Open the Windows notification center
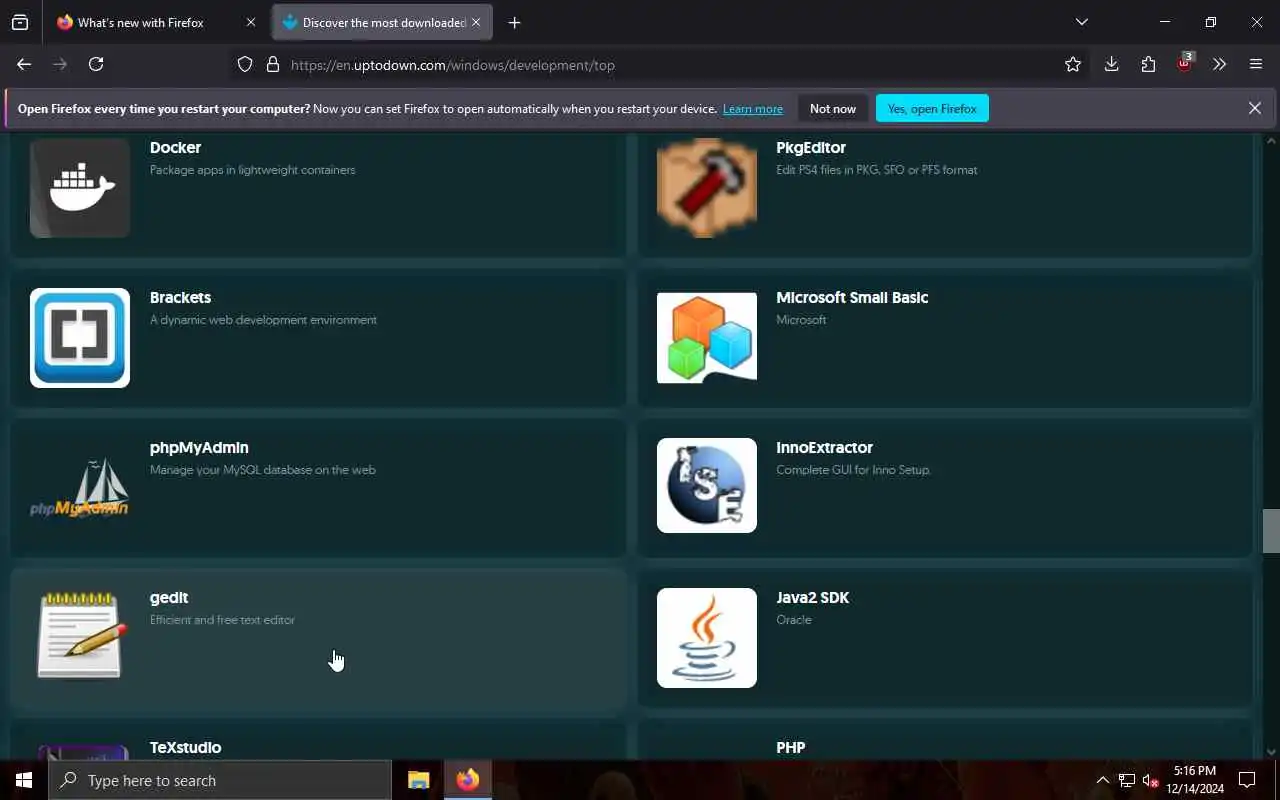Screen dimensions: 1280x800 (x=1247, y=780)
